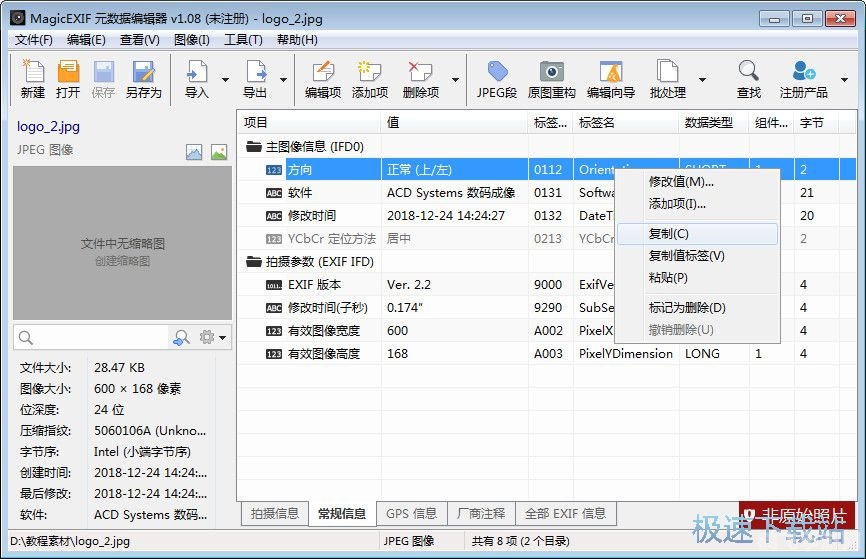Open the 导入 dropdown arrow
Viewport: 866px width, 559px height.
225,80
